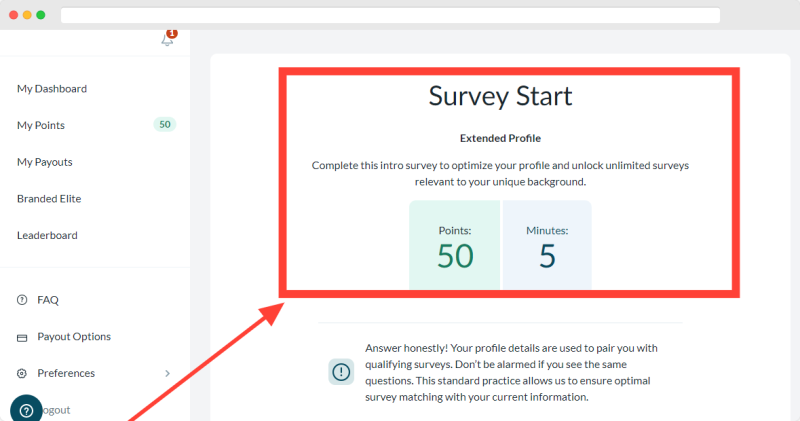Screen dimensions: 800x421
Task: Click the 50 points badge in sidebar
Action: [x=165, y=125]
